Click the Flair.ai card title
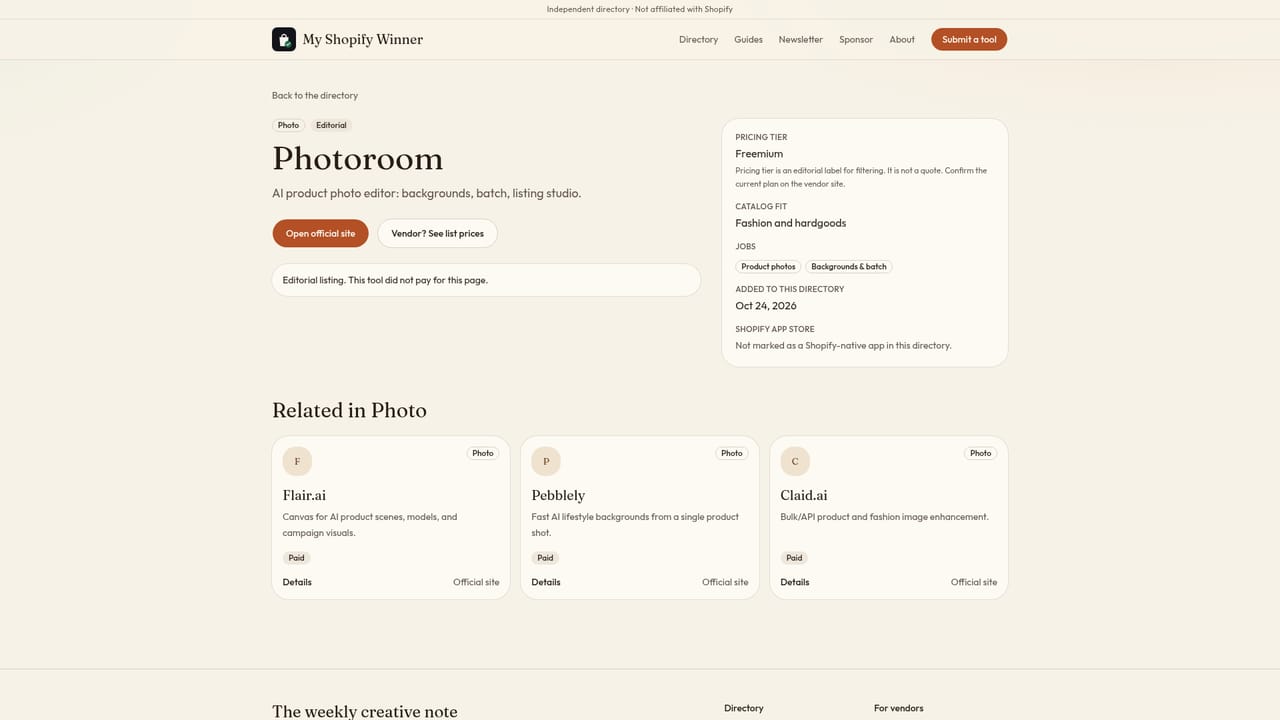 [x=304, y=495]
